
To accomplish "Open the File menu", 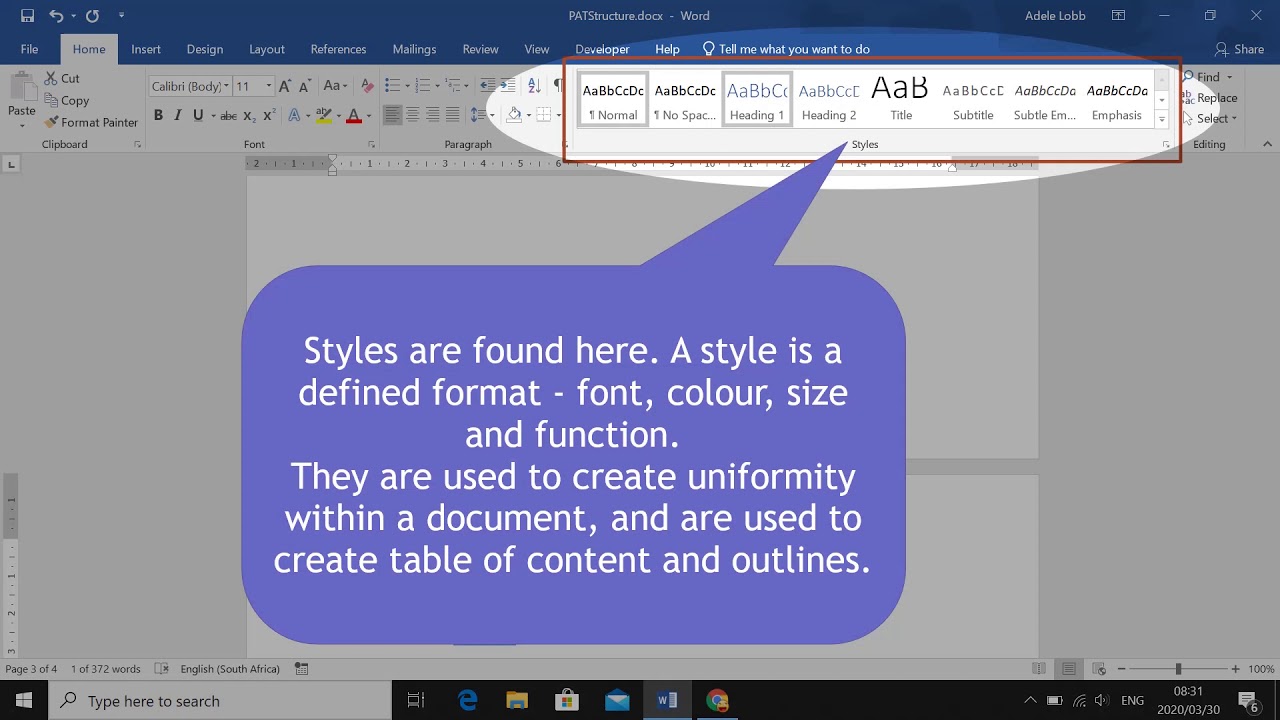I will point(29,49).
